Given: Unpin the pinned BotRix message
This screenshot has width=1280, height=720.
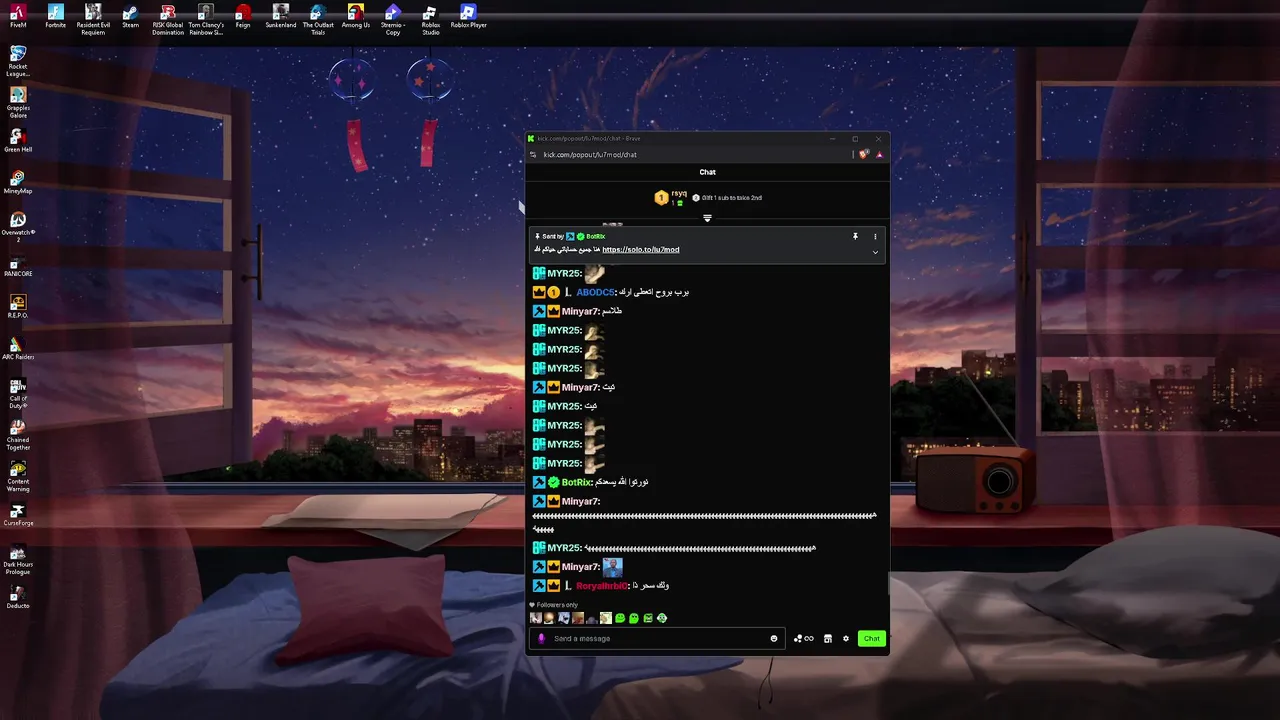Looking at the screenshot, I should coord(855,237).
